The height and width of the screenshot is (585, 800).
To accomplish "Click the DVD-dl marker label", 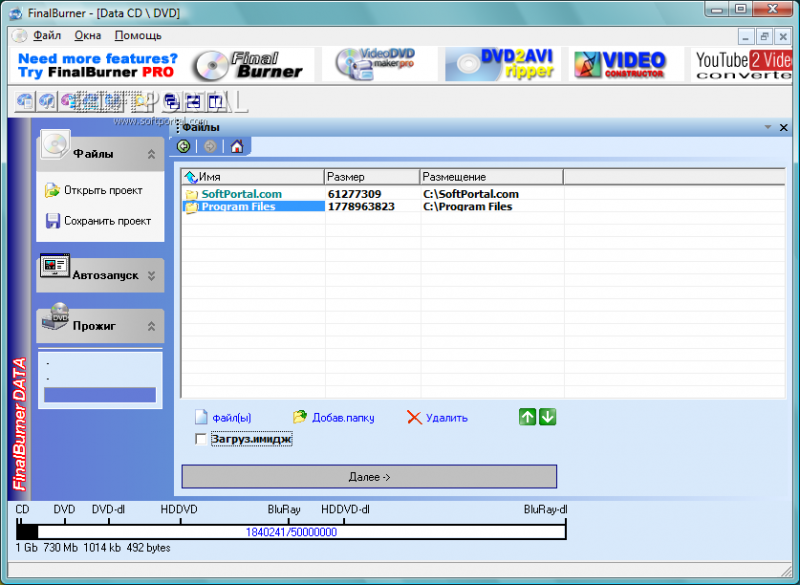I will pos(108,510).
